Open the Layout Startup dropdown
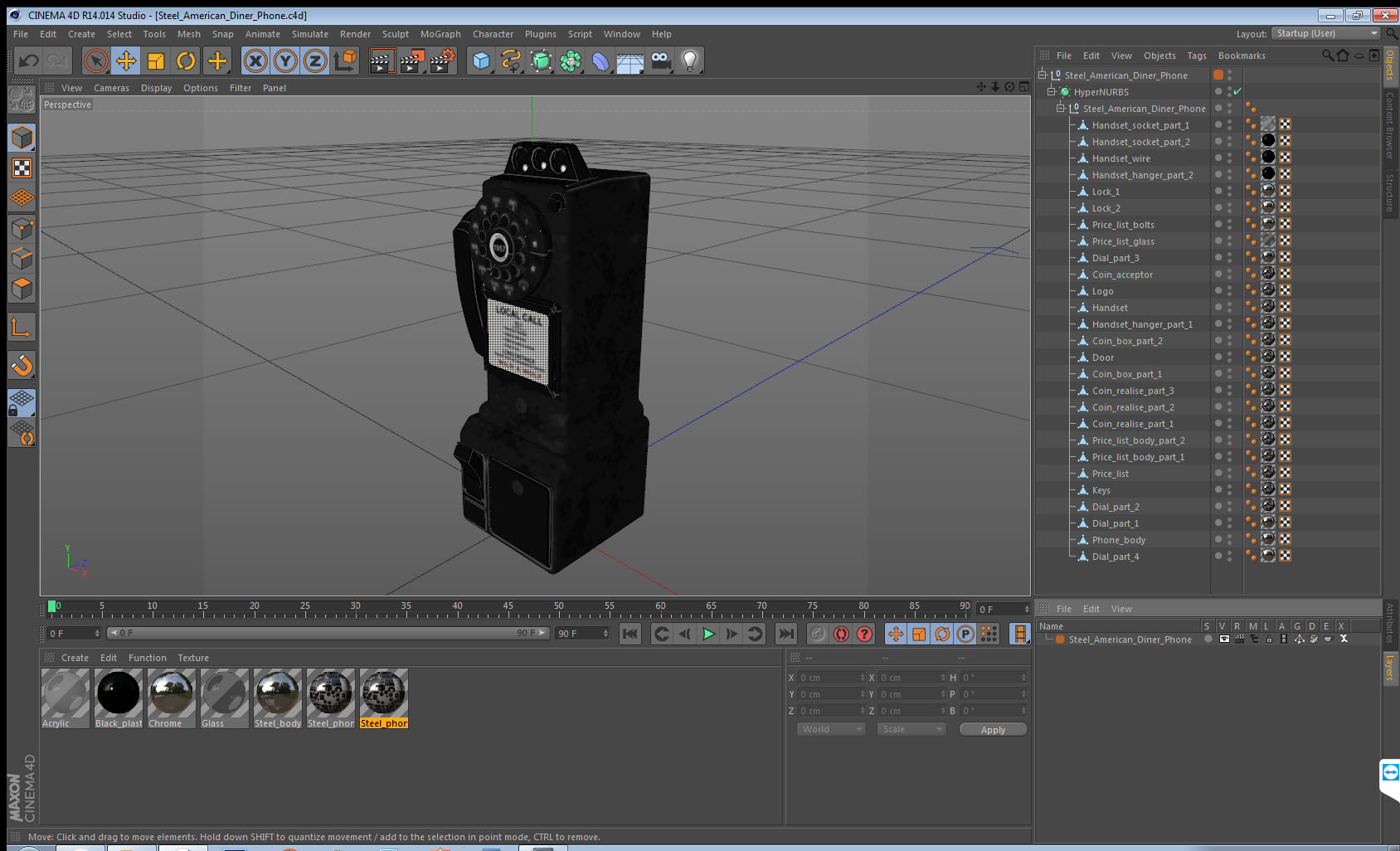This screenshot has height=851, width=1400. pos(1326,33)
